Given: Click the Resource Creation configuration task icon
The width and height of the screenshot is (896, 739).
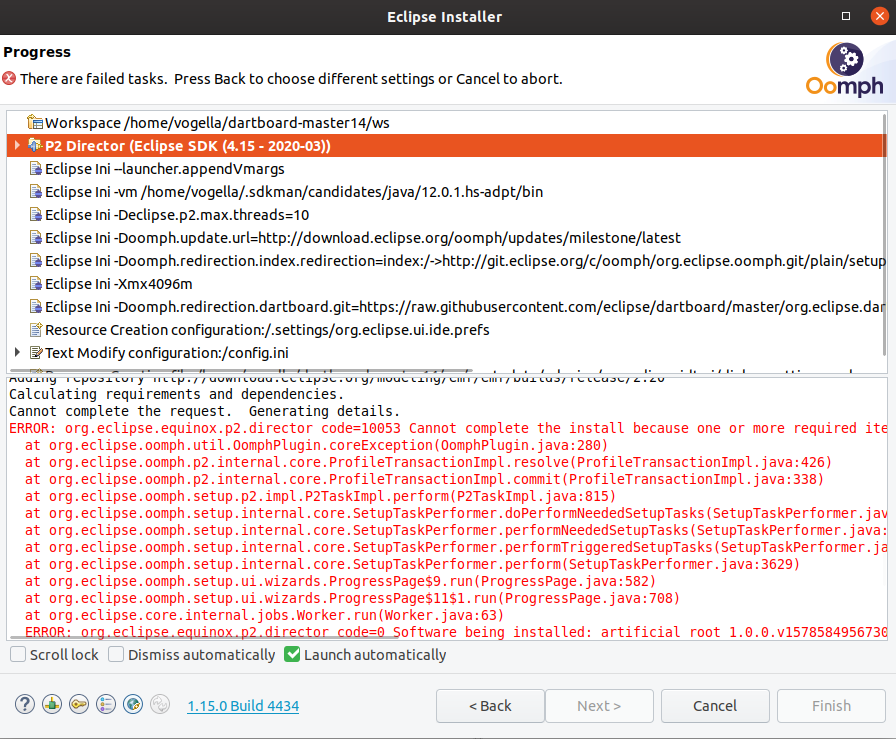Looking at the screenshot, I should click(x=35, y=330).
